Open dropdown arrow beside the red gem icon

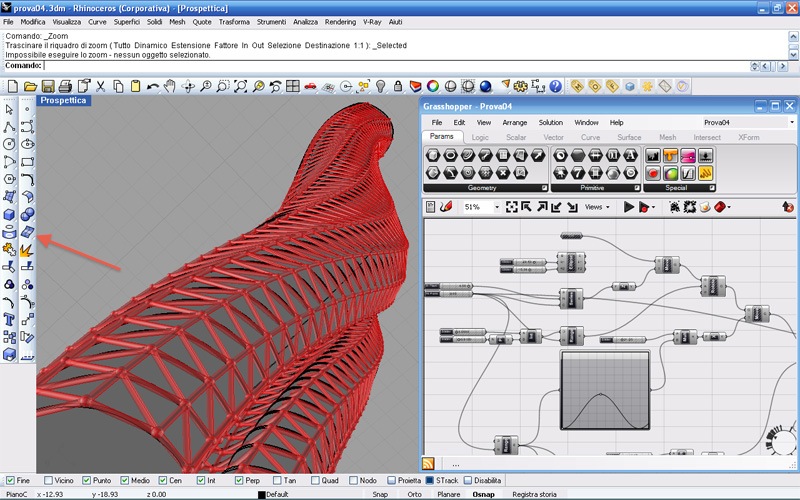tap(729, 207)
